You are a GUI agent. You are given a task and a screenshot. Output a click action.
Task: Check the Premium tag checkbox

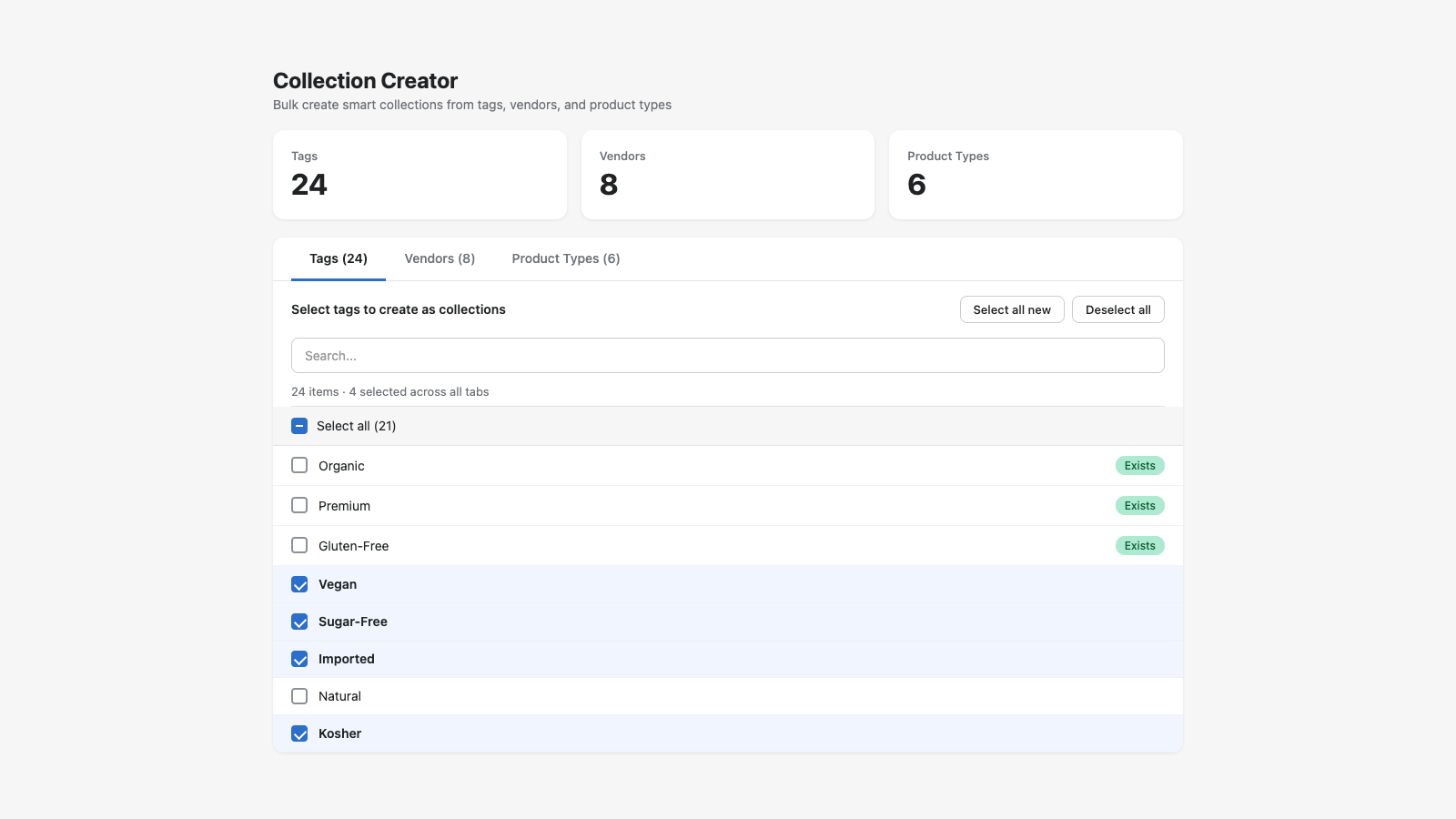click(x=299, y=505)
